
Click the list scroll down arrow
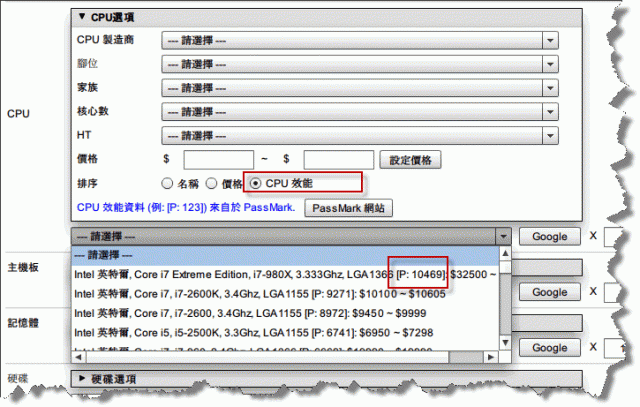tap(505, 343)
